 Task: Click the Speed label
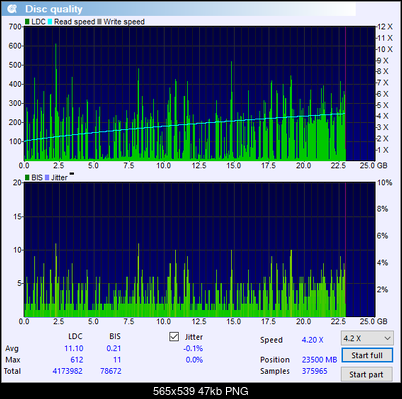coord(271,340)
